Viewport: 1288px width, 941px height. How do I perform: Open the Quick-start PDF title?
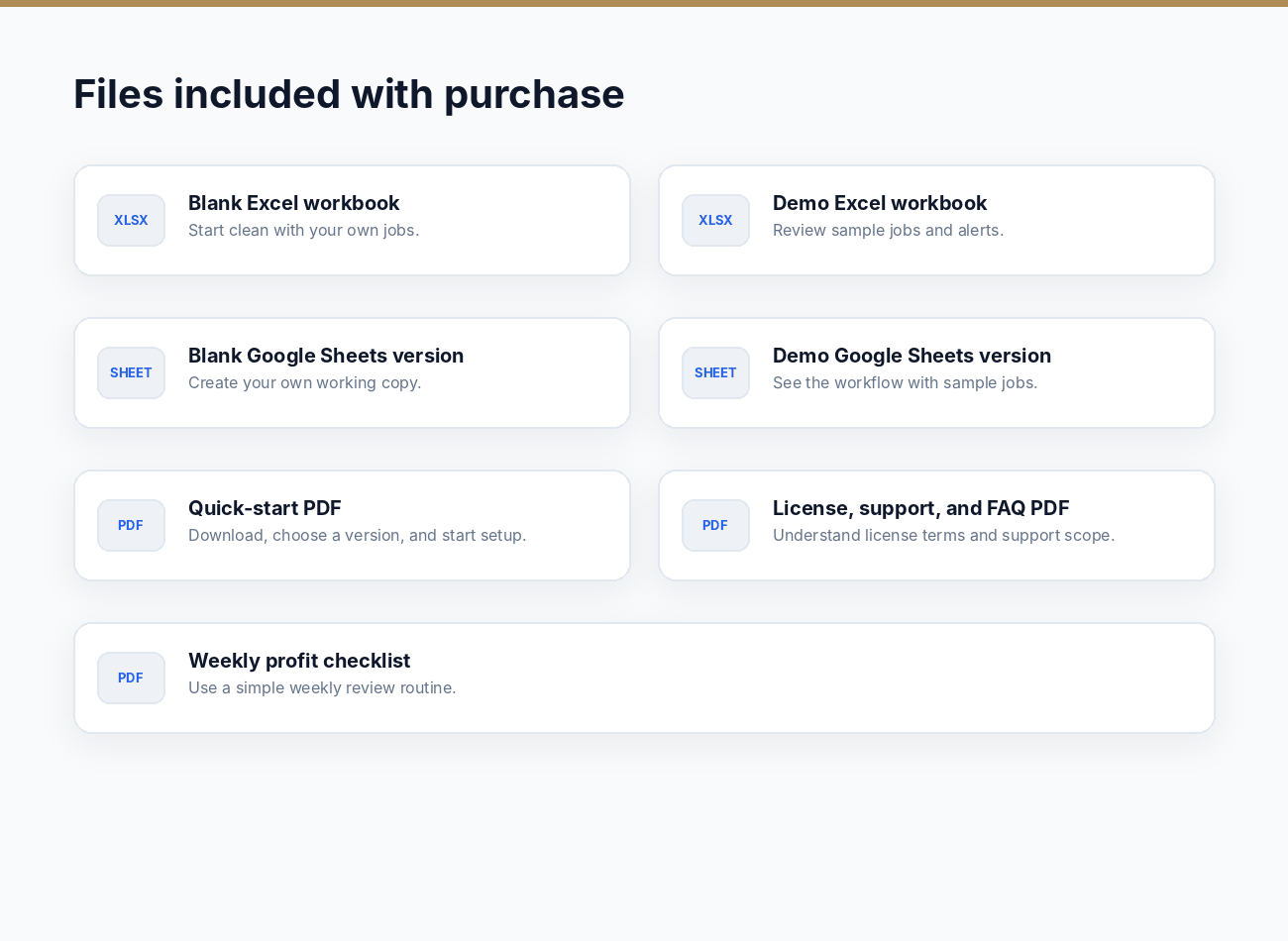pyautogui.click(x=265, y=508)
